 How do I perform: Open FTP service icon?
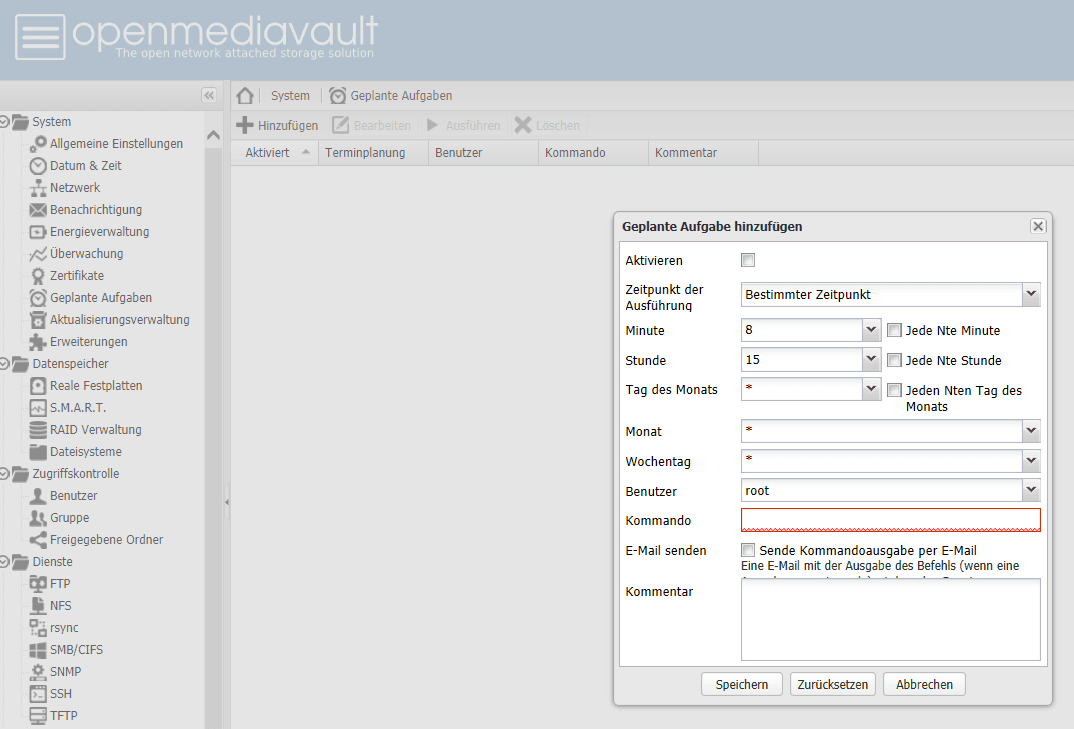(38, 584)
